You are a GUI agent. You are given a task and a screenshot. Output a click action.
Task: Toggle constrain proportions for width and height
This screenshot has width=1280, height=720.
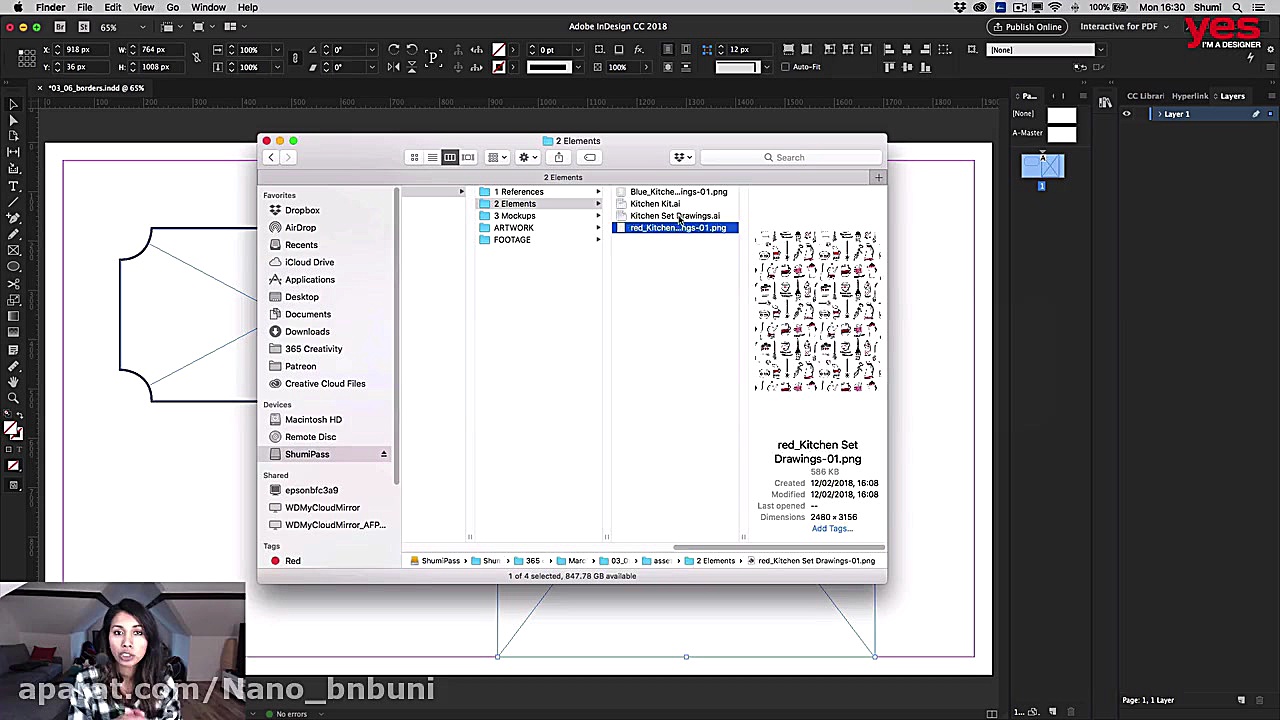(197, 58)
